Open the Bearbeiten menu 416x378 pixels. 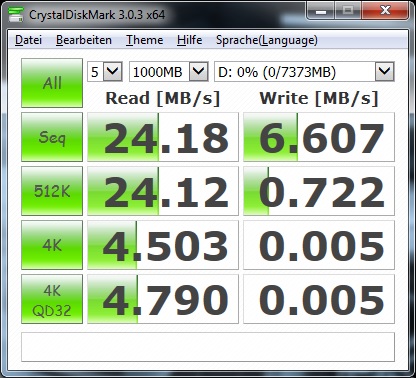[x=84, y=40]
